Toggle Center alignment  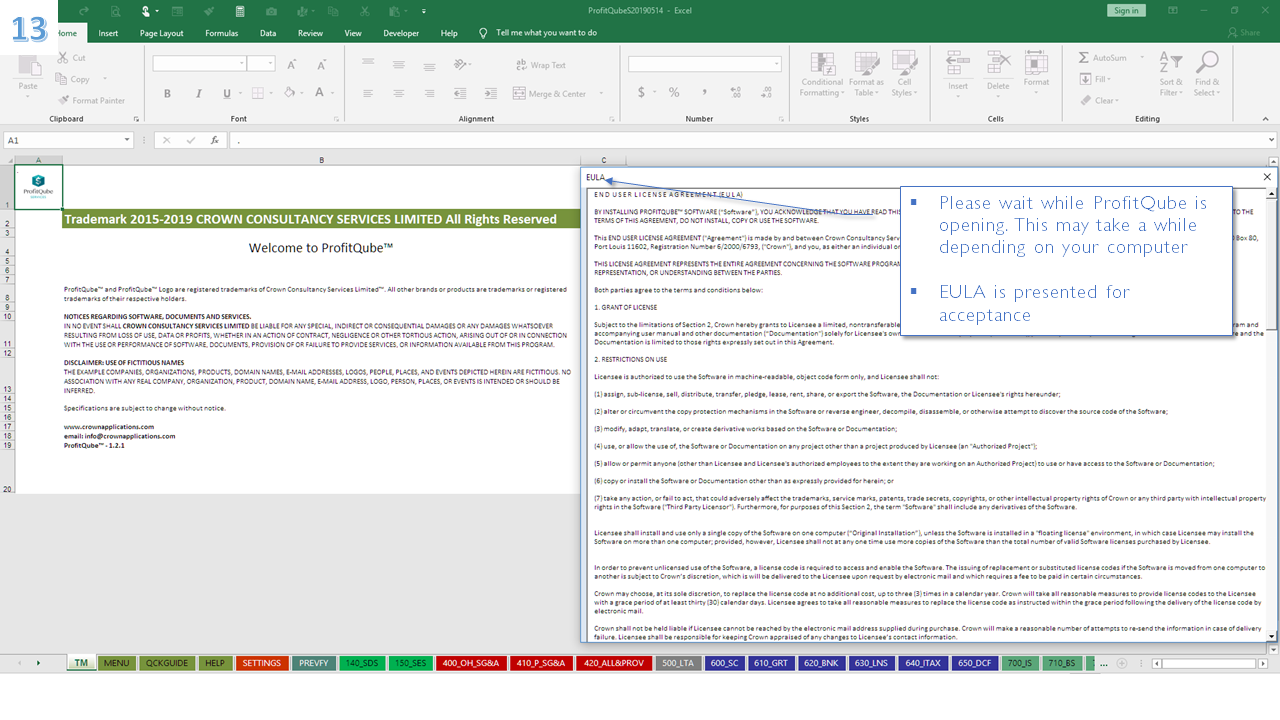pyautogui.click(x=398, y=93)
